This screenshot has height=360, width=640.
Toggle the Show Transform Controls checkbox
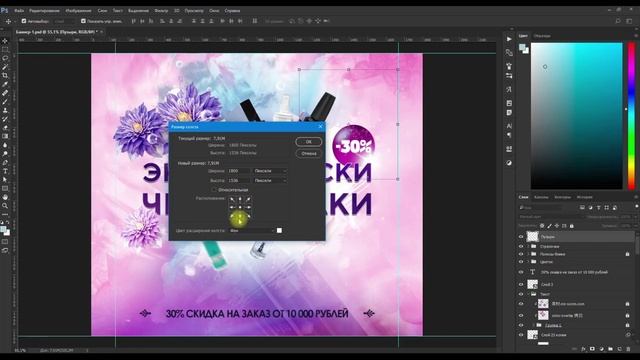(x=83, y=21)
